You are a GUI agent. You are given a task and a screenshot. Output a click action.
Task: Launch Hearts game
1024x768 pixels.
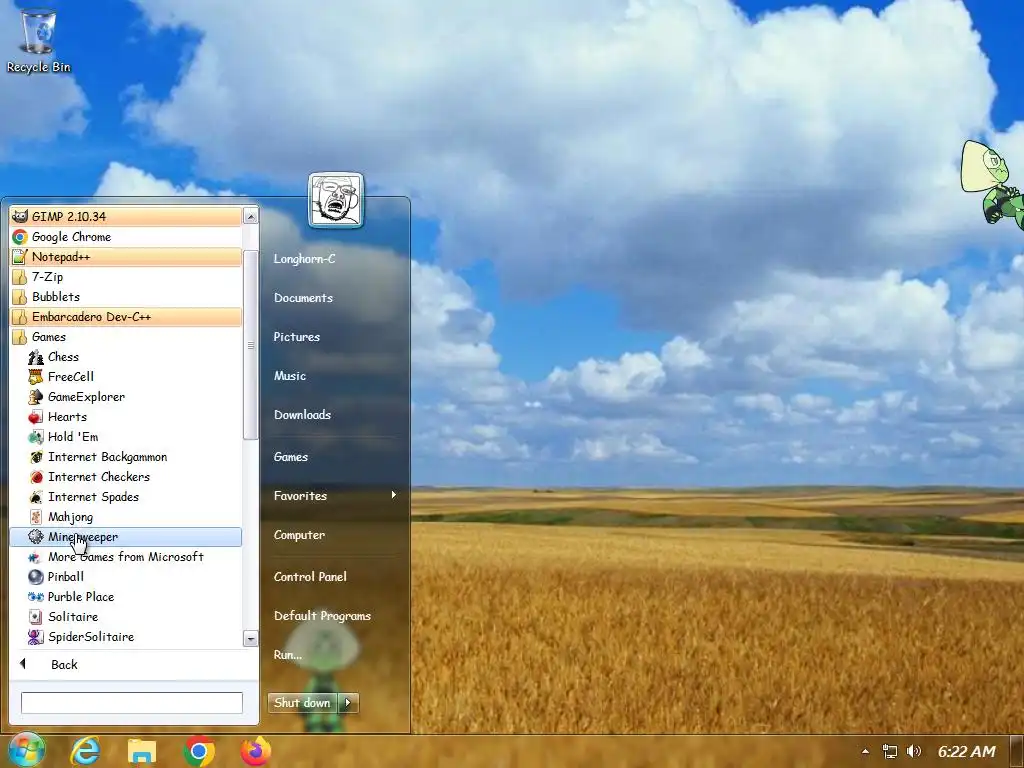click(126, 417)
